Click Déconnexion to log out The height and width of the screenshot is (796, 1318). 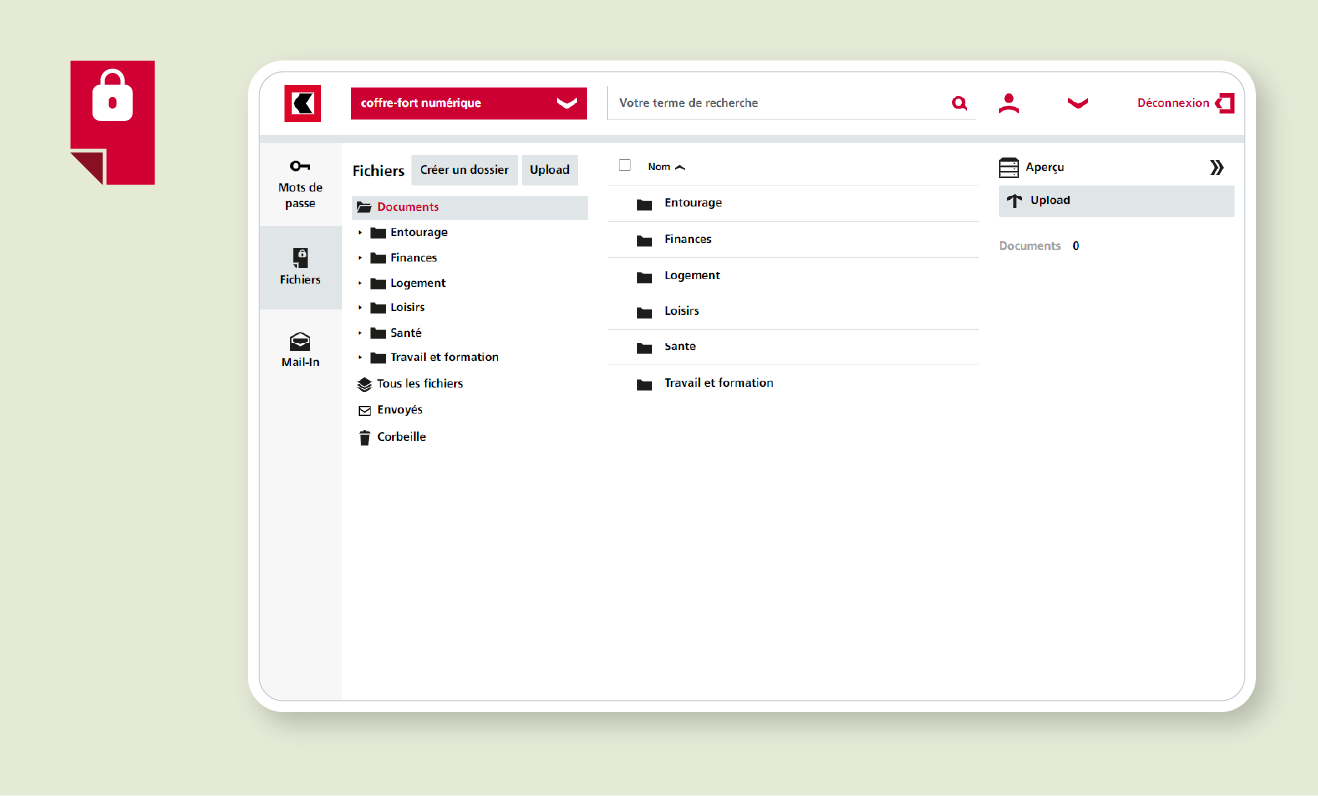[1184, 103]
